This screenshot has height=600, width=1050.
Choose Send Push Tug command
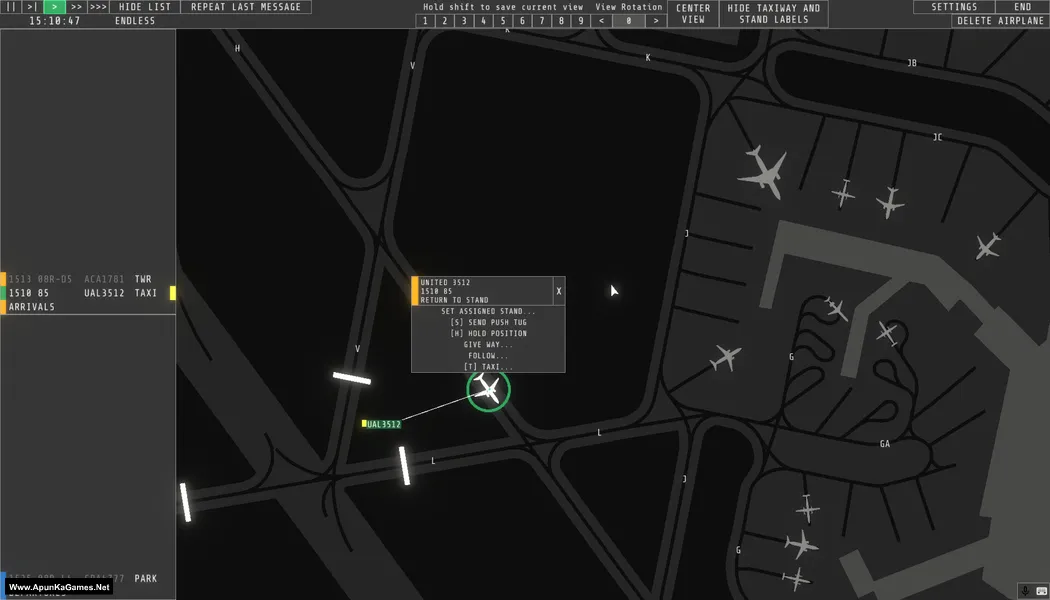(488, 323)
